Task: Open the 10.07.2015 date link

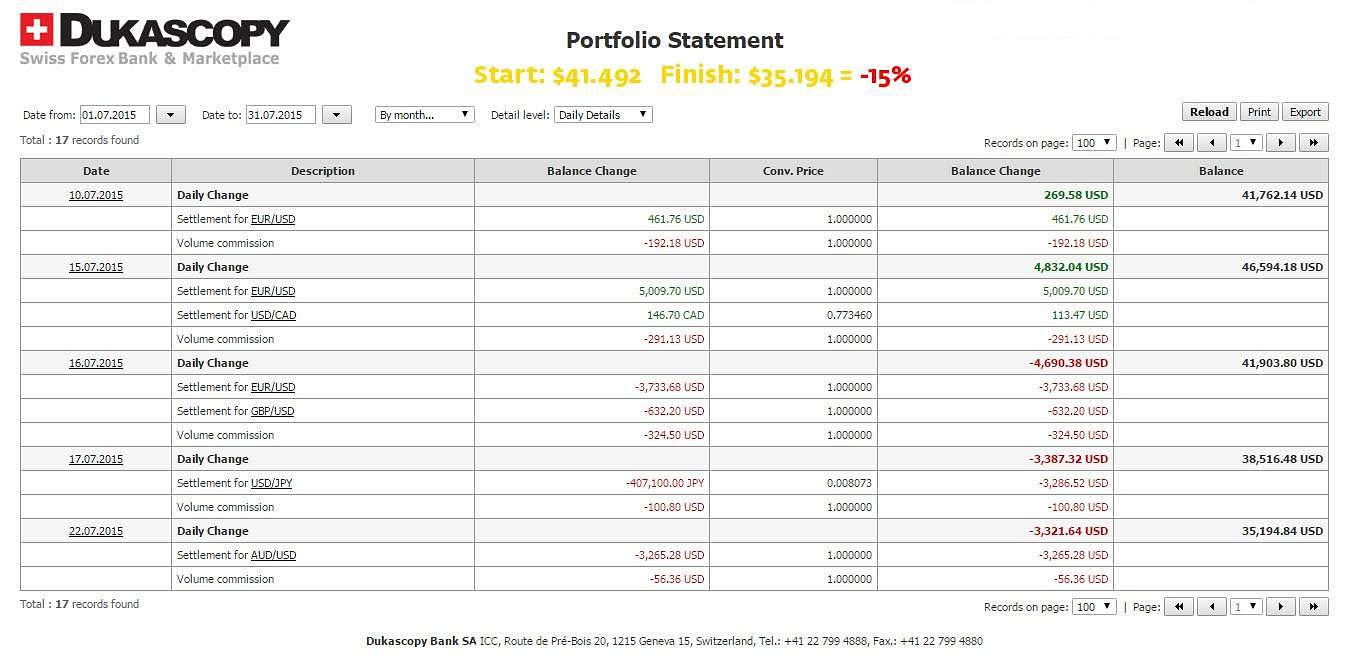Action: tap(96, 195)
